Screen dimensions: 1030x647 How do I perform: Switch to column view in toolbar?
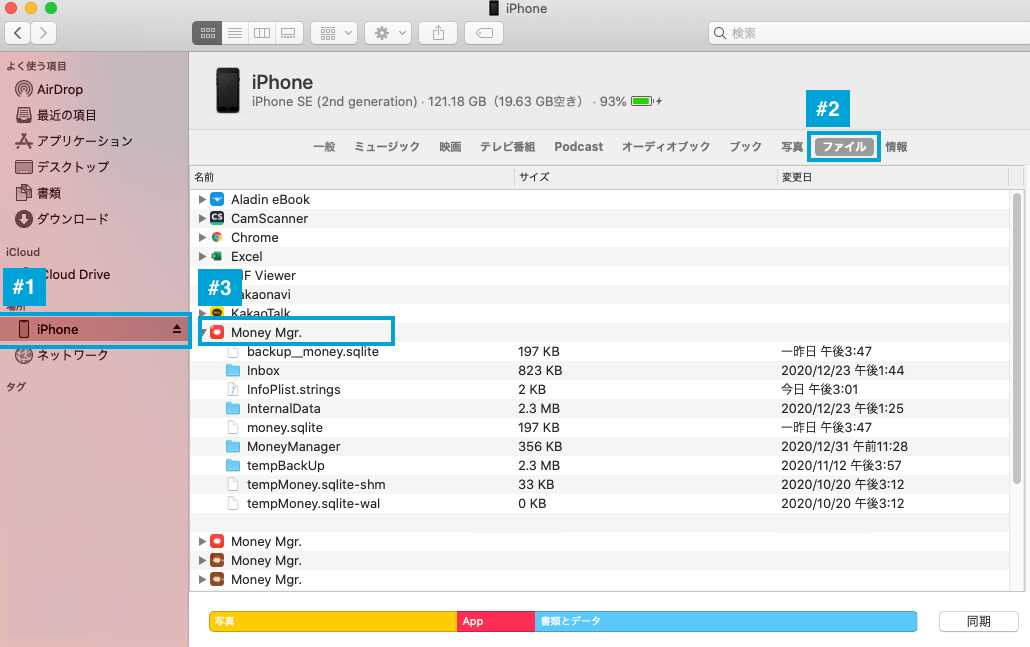[262, 33]
